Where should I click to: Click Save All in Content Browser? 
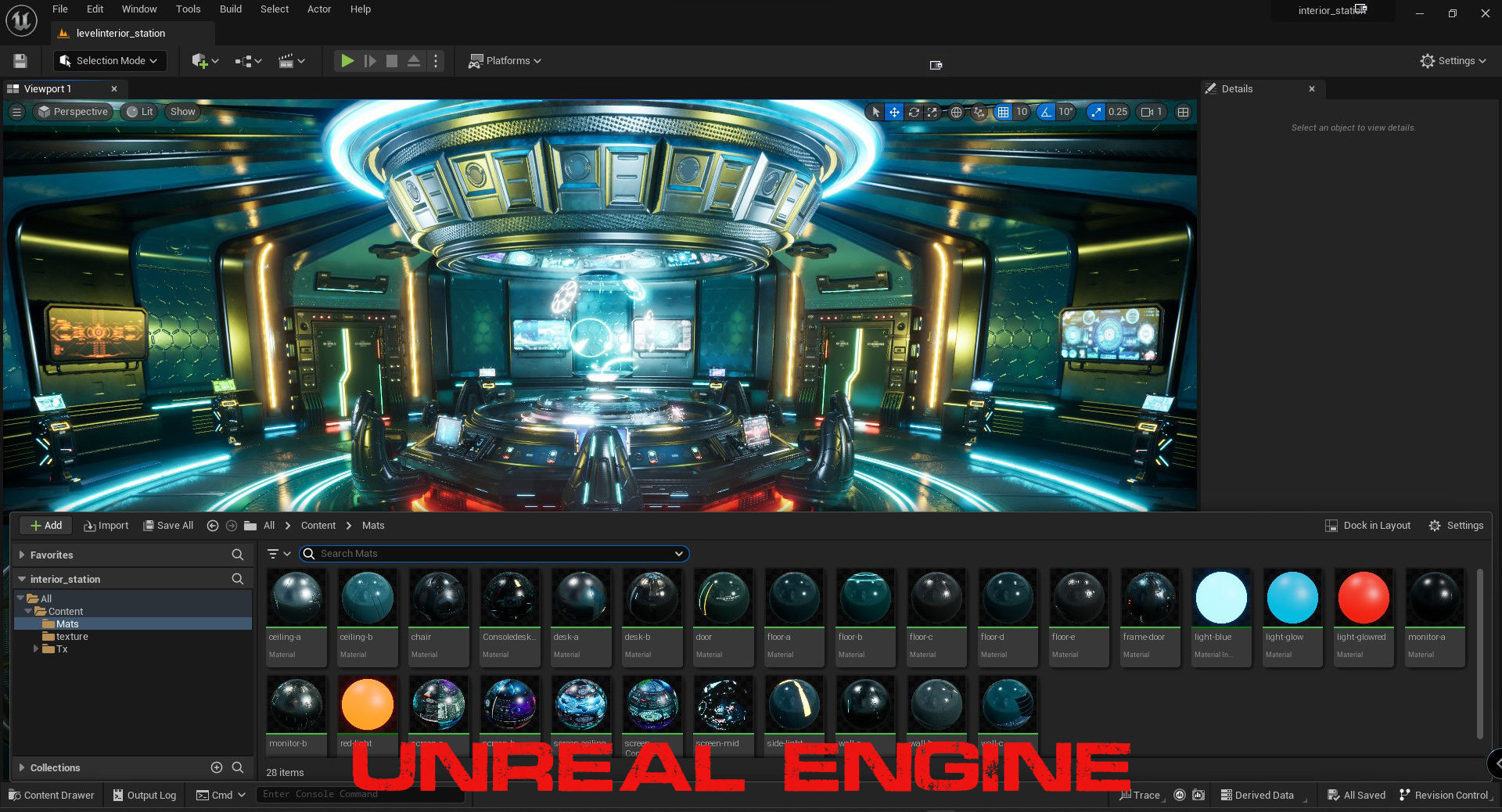(x=168, y=526)
